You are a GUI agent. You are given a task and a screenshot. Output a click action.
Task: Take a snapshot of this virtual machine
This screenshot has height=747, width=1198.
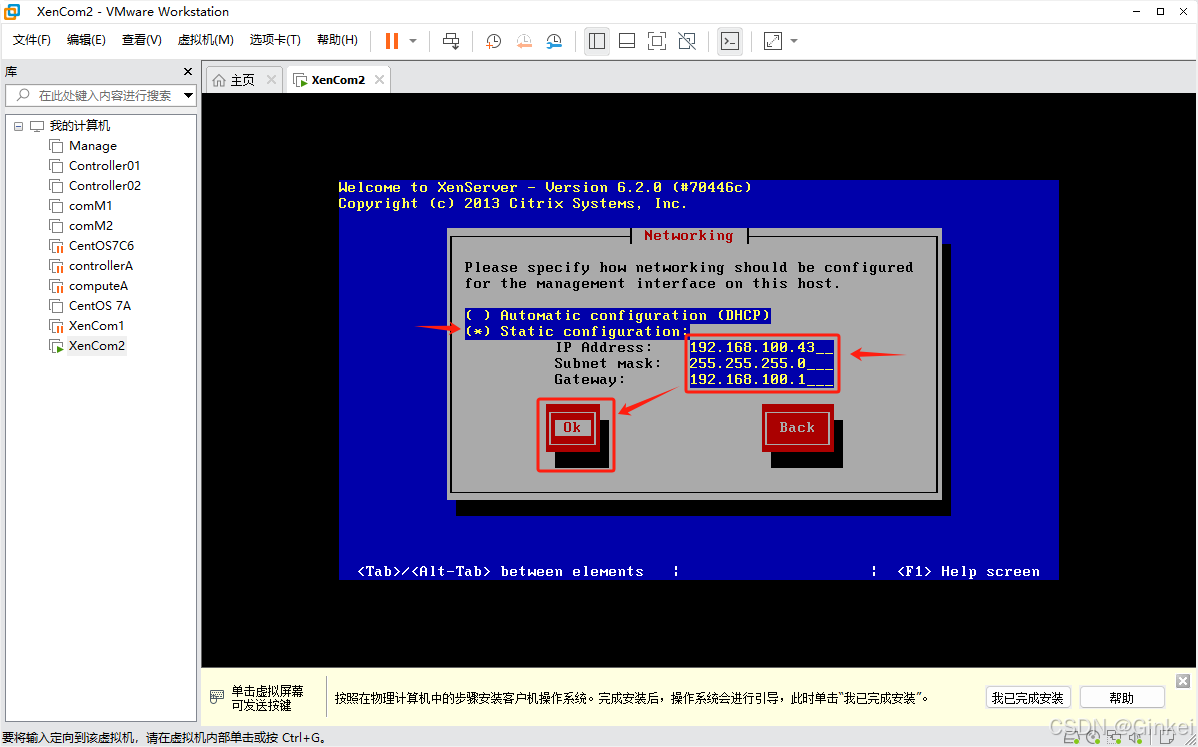(494, 41)
